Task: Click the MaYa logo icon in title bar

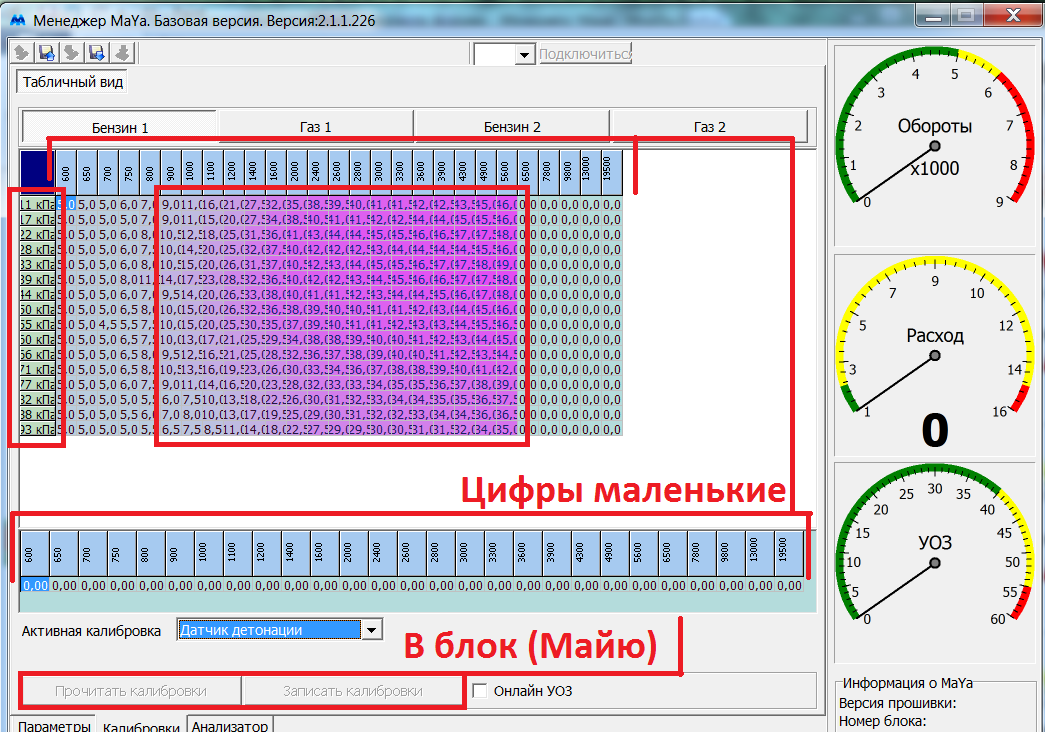Action: point(16,20)
